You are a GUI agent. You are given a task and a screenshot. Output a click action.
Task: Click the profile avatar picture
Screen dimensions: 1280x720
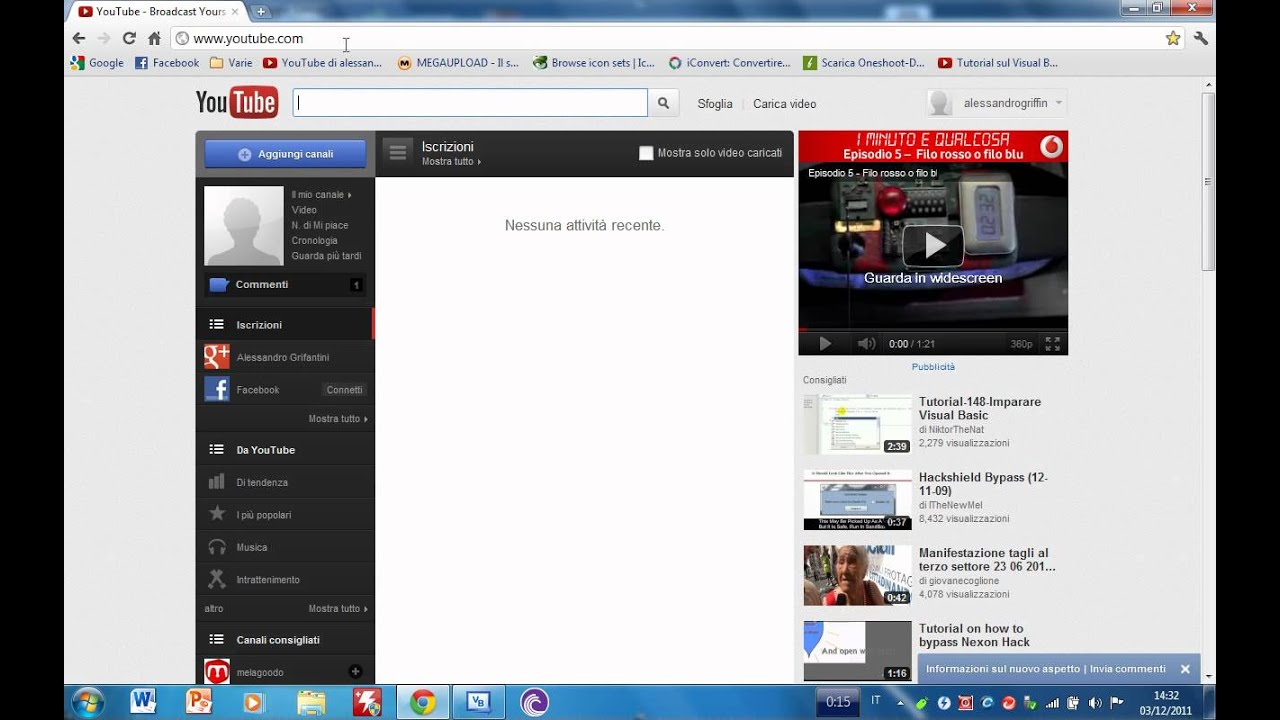244,226
